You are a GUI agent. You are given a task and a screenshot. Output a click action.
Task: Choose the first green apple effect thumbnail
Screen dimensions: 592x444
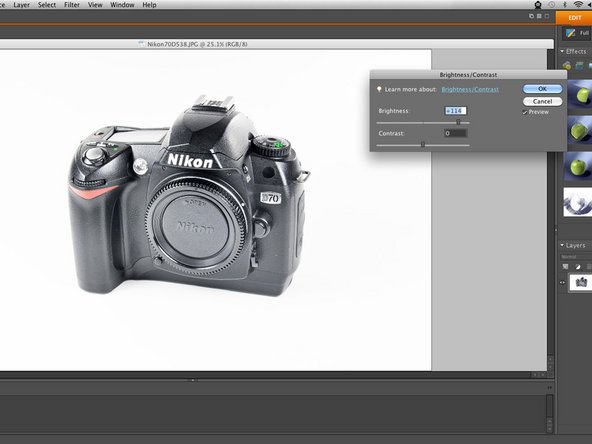tap(580, 95)
